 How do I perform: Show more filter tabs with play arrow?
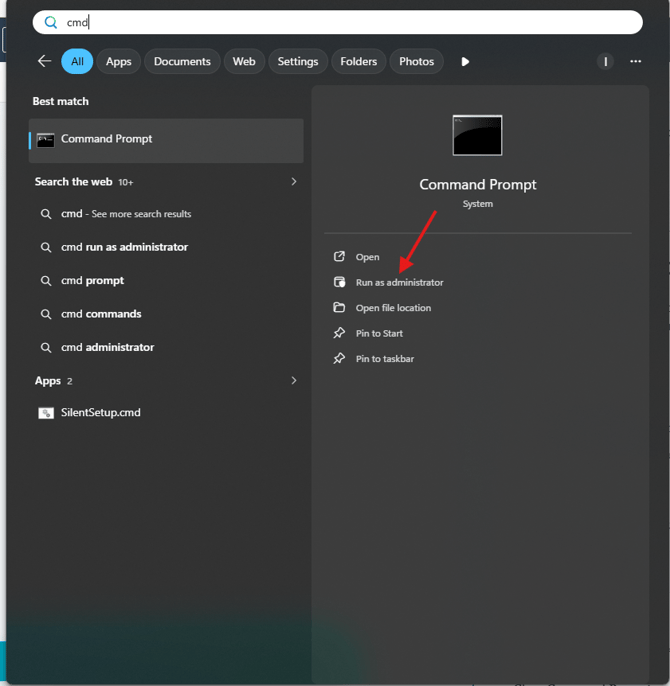tap(465, 62)
